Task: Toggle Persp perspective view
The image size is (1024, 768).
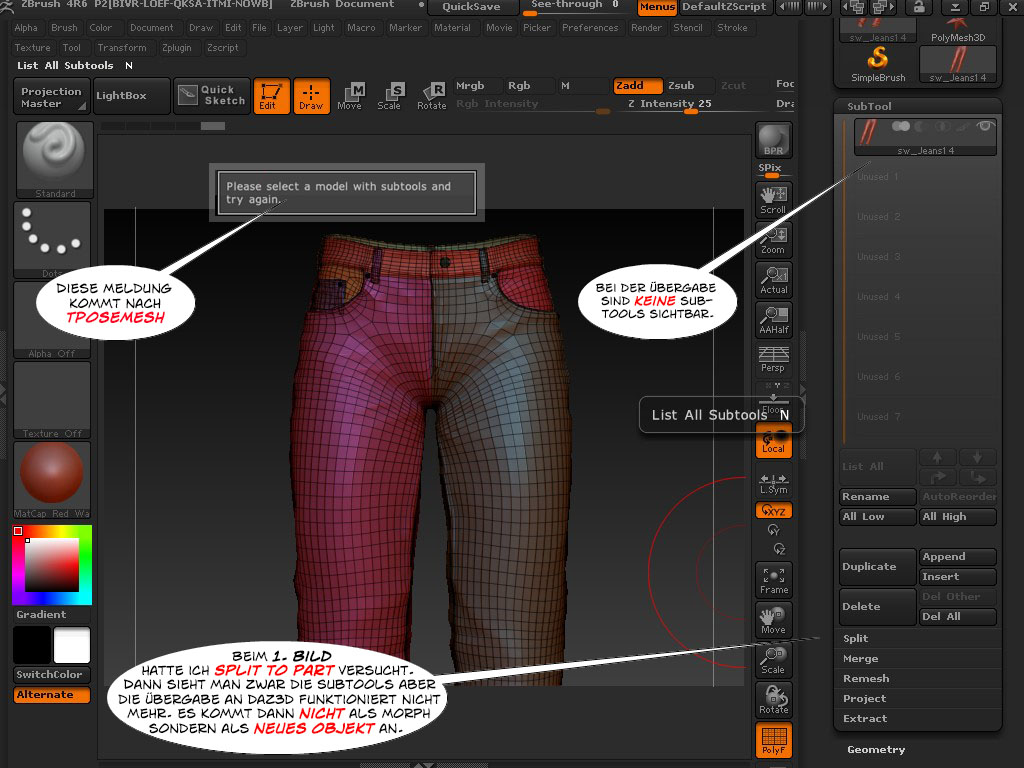Action: point(773,359)
